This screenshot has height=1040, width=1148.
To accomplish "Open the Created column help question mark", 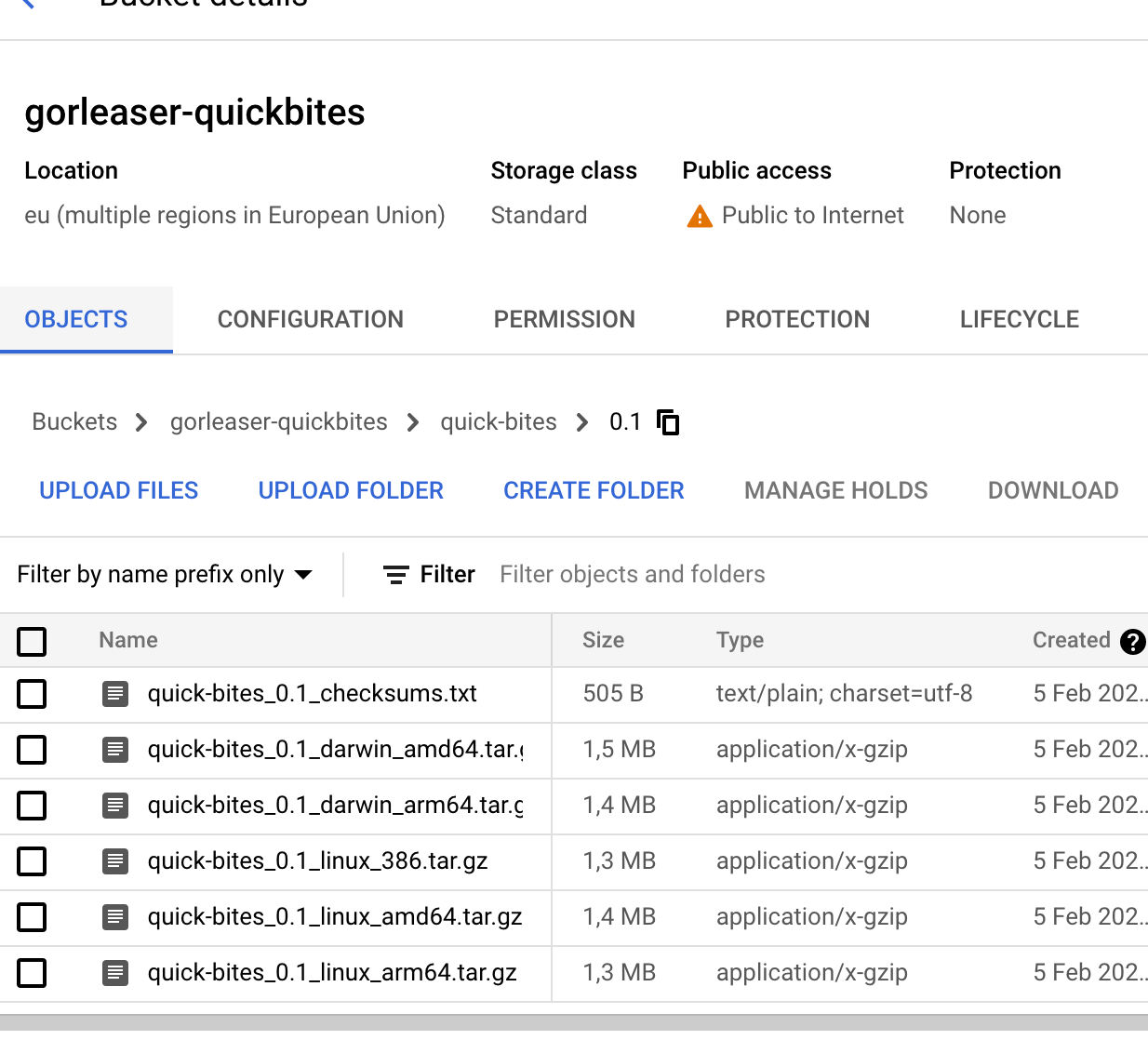I will [1132, 641].
